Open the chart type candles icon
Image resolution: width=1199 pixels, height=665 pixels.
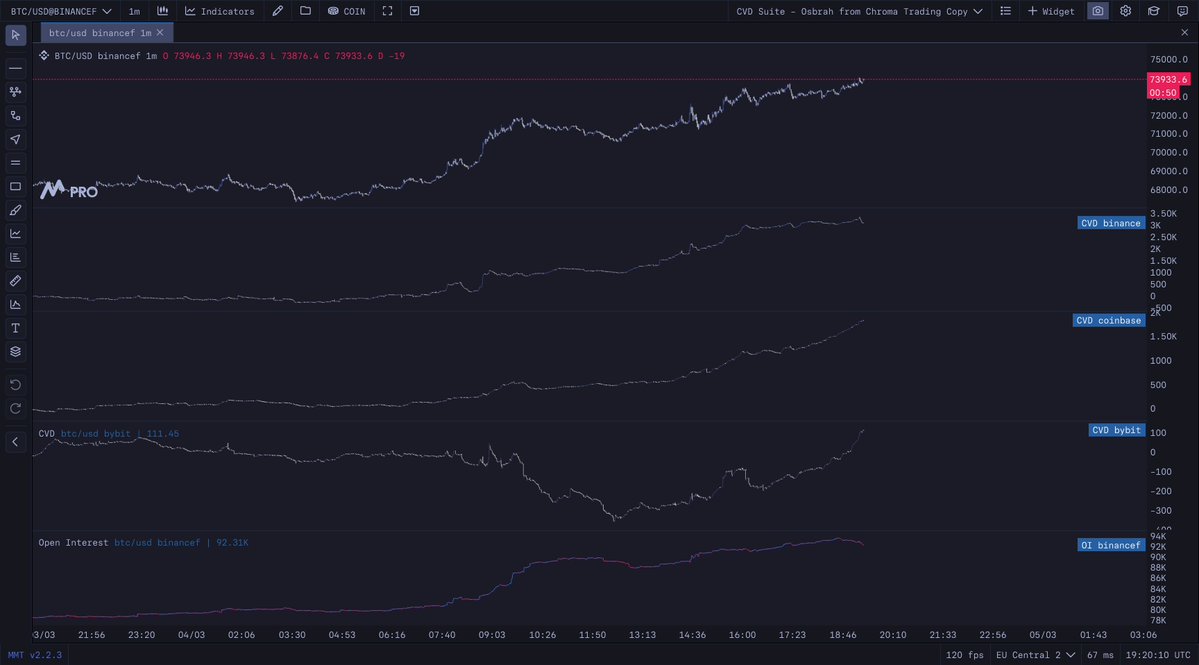click(x=162, y=11)
